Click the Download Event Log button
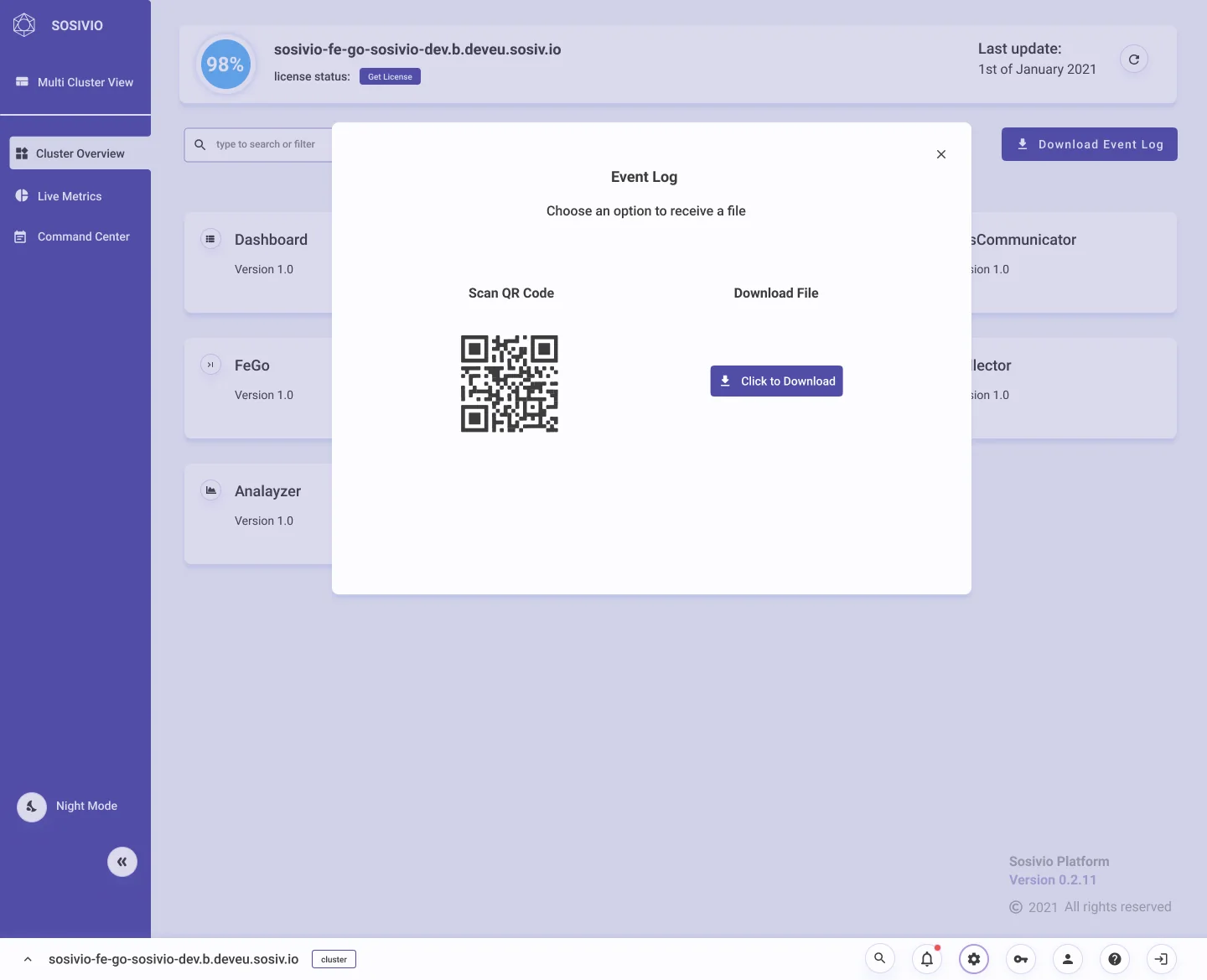The height and width of the screenshot is (980, 1207). tap(1090, 144)
